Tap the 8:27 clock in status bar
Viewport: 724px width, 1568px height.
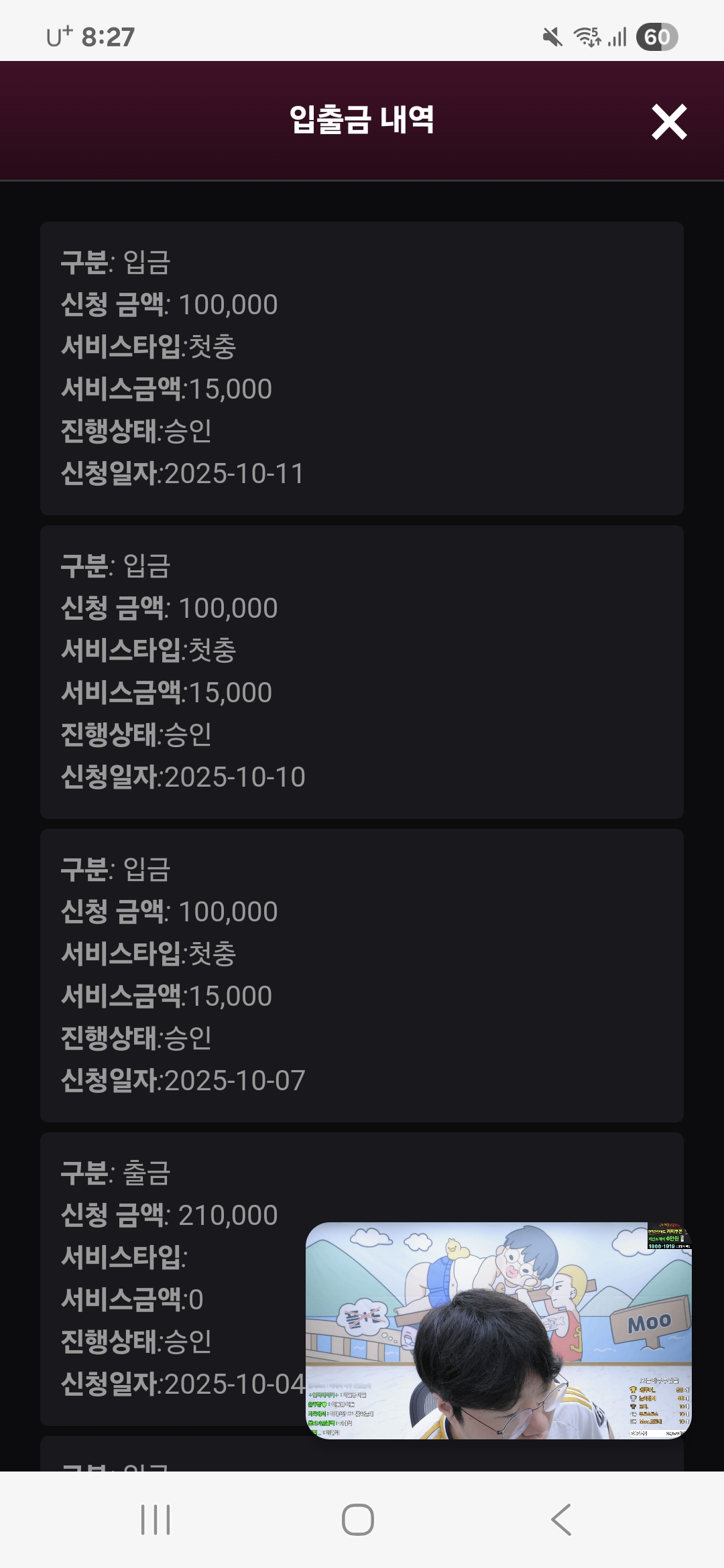(108, 38)
